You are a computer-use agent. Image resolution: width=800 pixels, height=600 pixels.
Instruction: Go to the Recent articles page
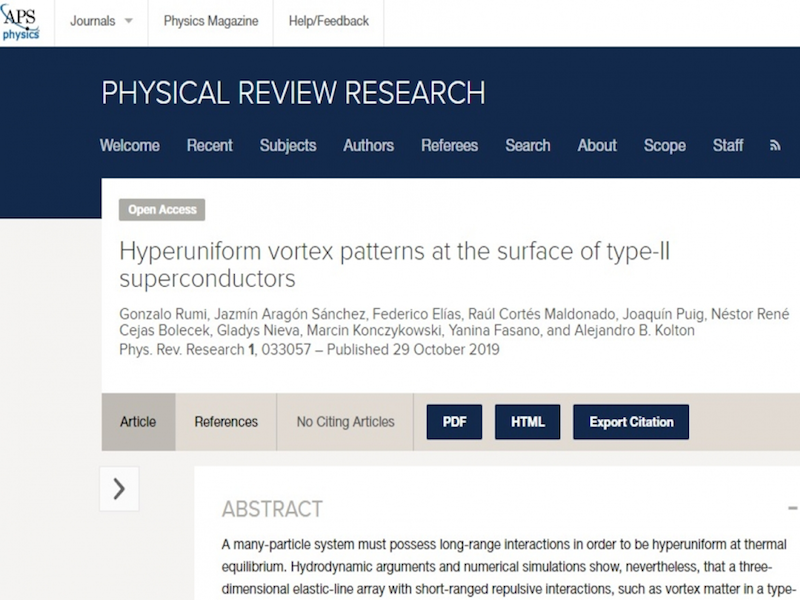coord(210,145)
